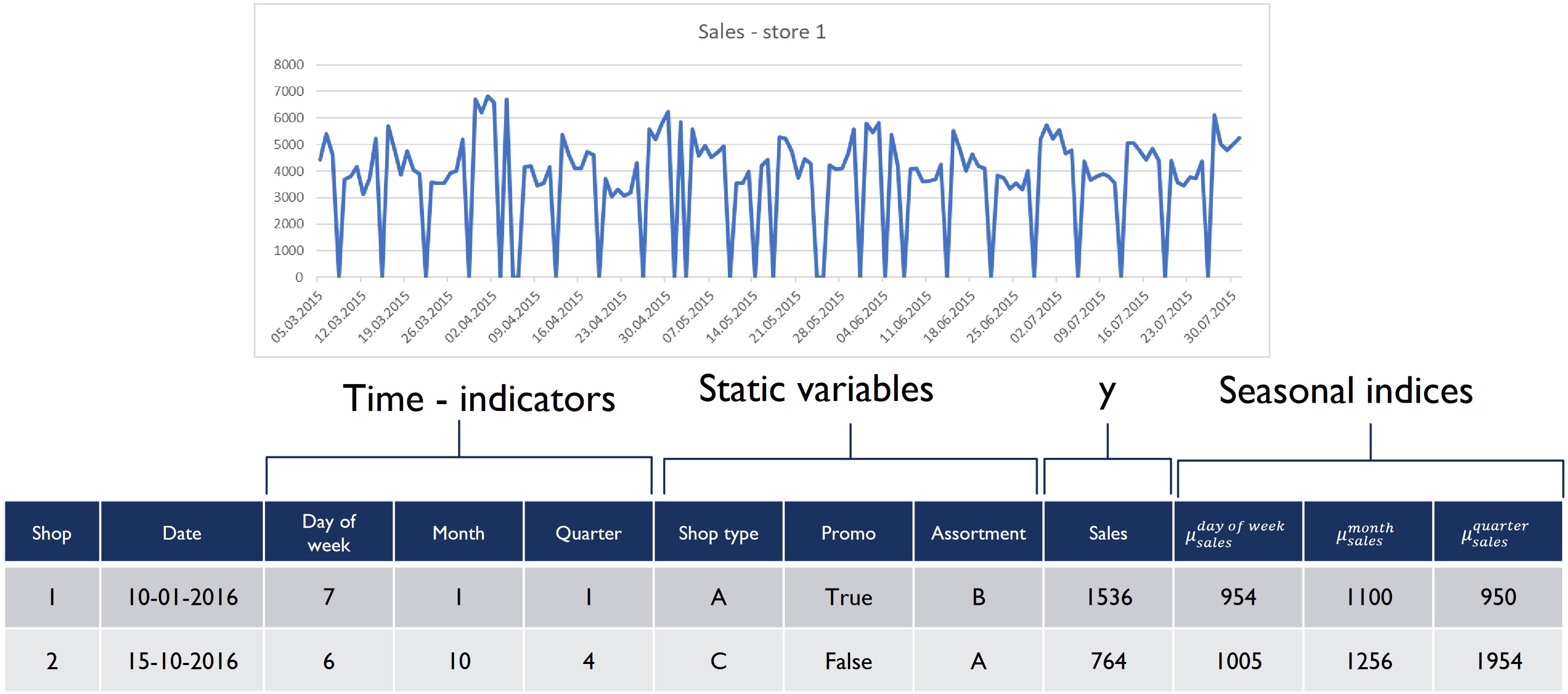This screenshot has height=694, width=1568.
Task: Click the 'Month' header cell
Action: pyautogui.click(x=458, y=533)
